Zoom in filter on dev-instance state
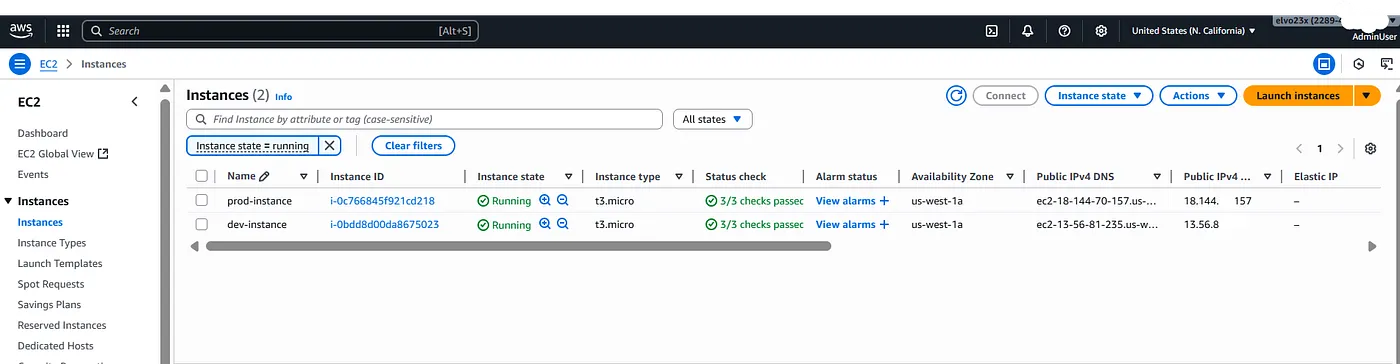 click(545, 224)
